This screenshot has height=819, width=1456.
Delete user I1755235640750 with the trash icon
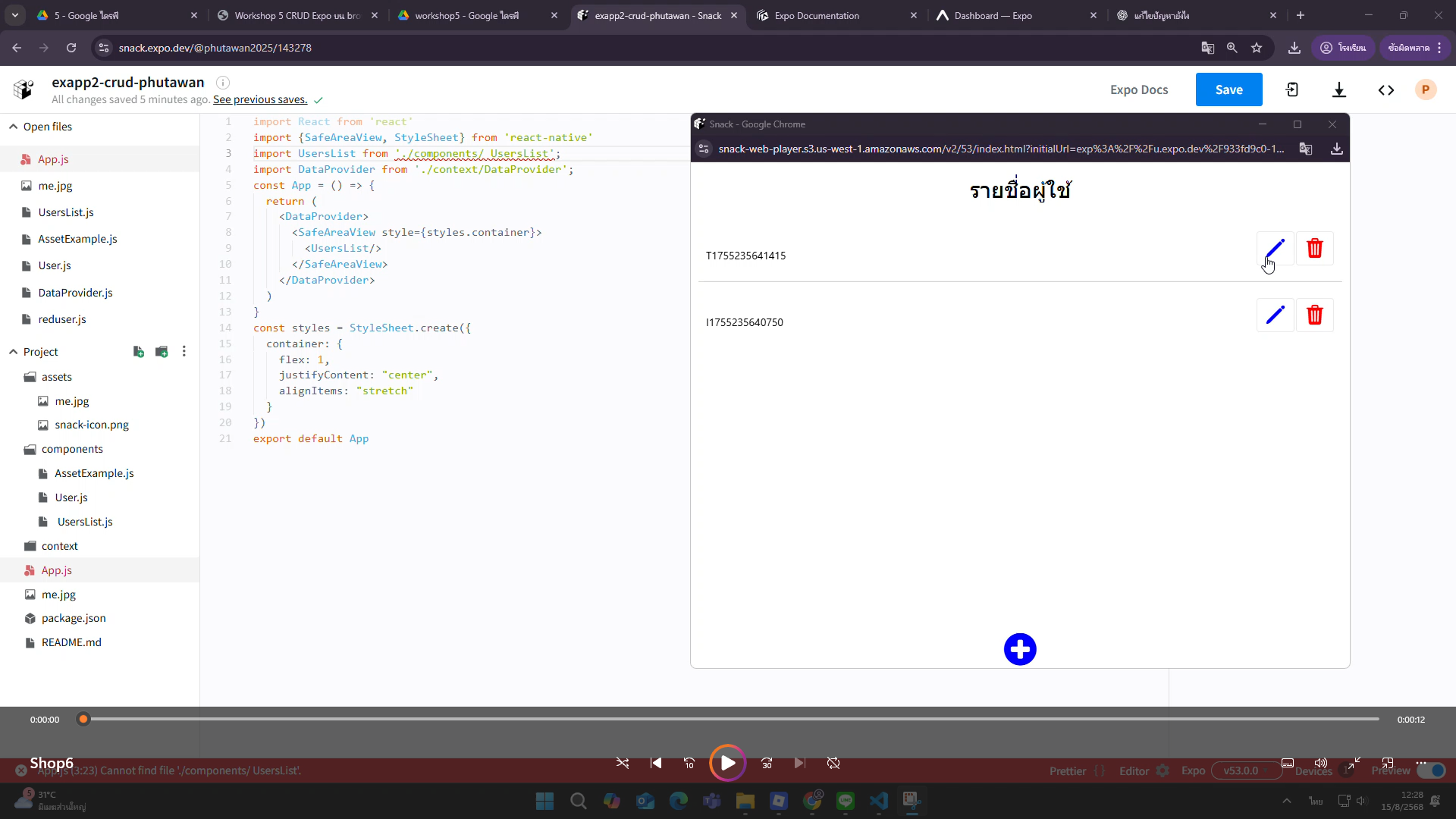(1314, 315)
